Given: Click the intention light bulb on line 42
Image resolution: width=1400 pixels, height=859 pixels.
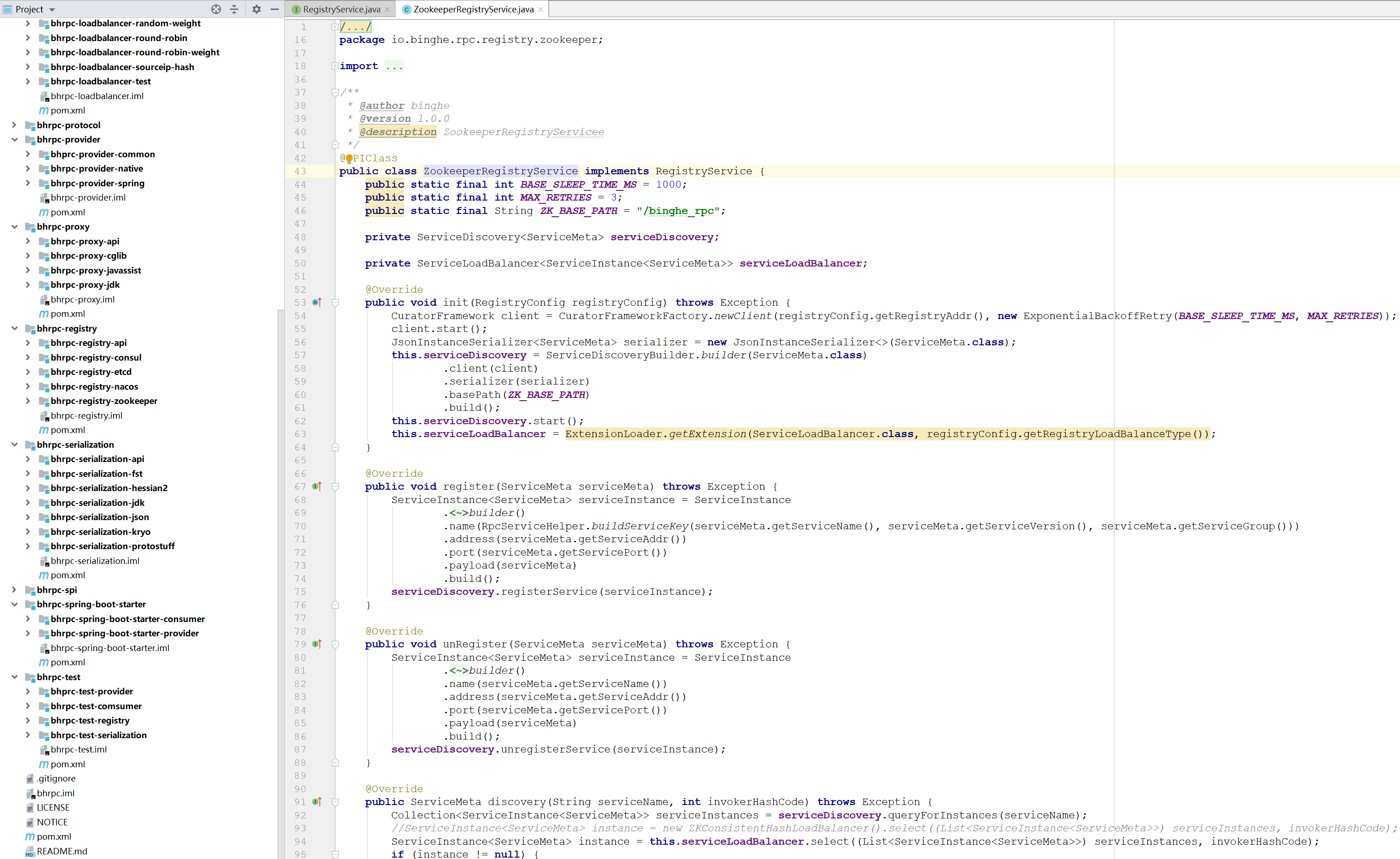Looking at the screenshot, I should pos(349,159).
